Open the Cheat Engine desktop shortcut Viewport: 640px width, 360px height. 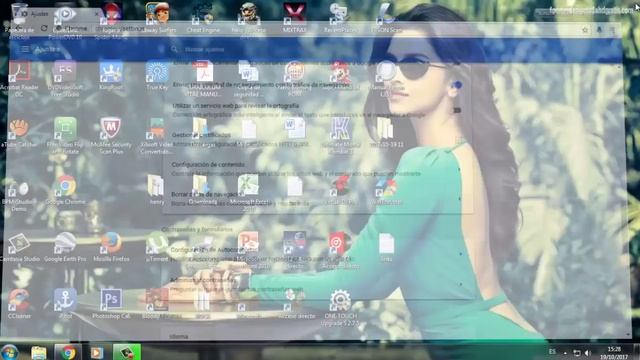pos(203,18)
